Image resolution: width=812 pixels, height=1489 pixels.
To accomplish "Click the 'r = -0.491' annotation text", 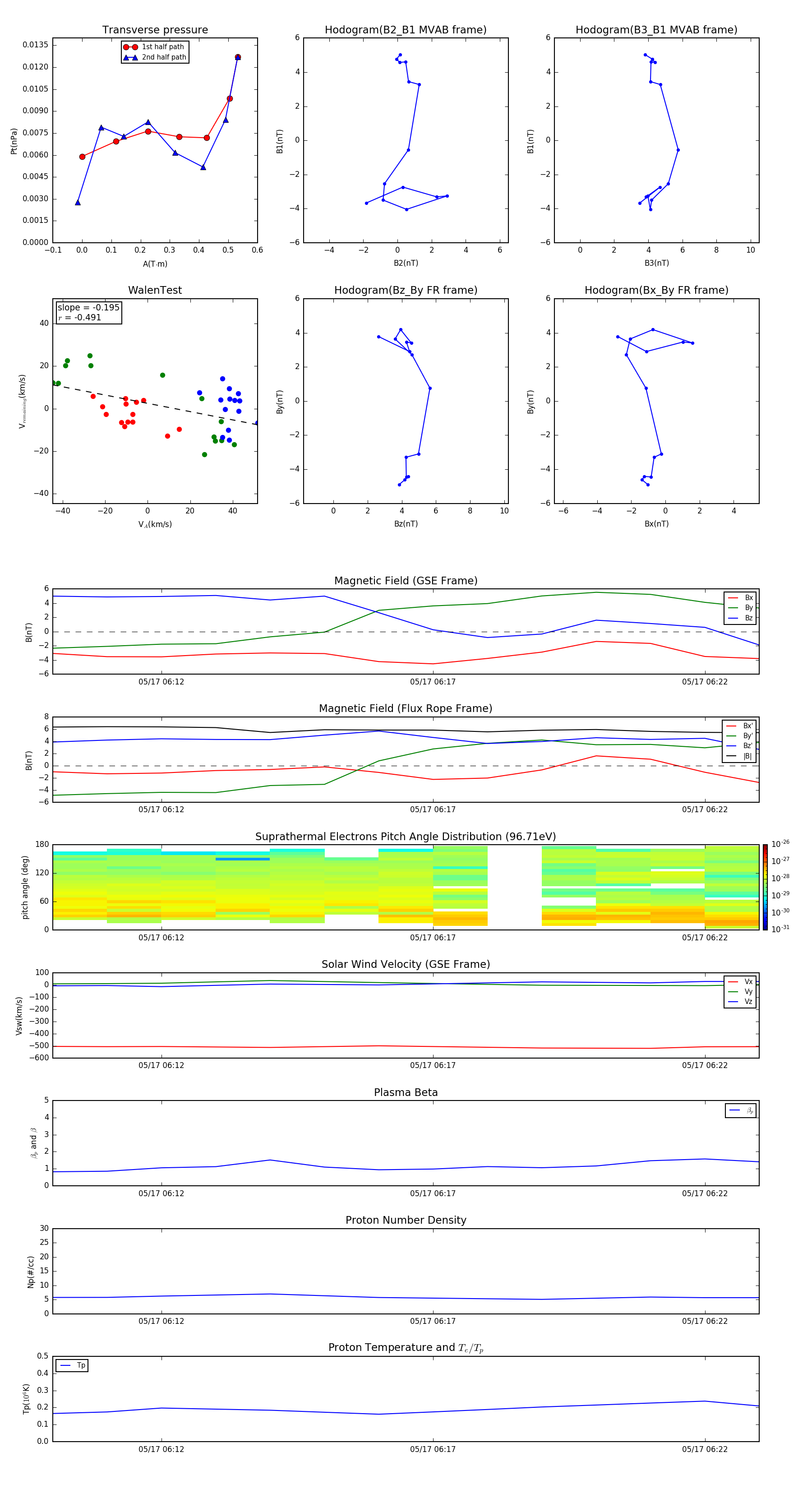I will [x=80, y=317].
